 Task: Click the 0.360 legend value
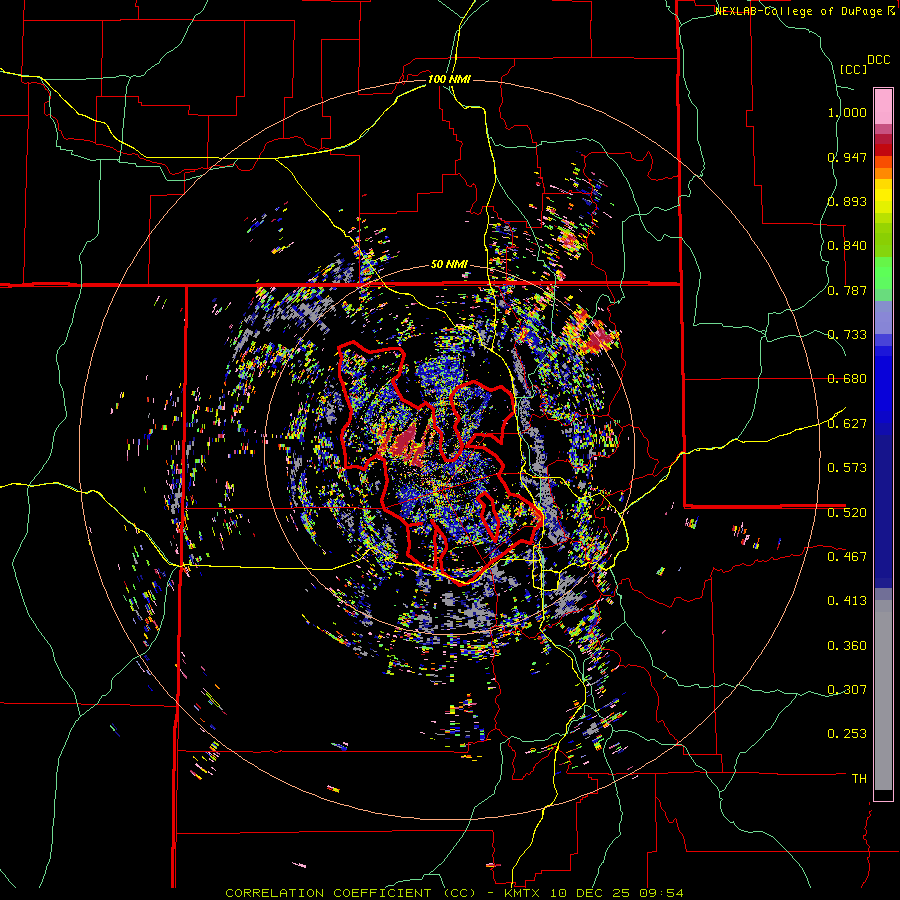pyautogui.click(x=847, y=646)
